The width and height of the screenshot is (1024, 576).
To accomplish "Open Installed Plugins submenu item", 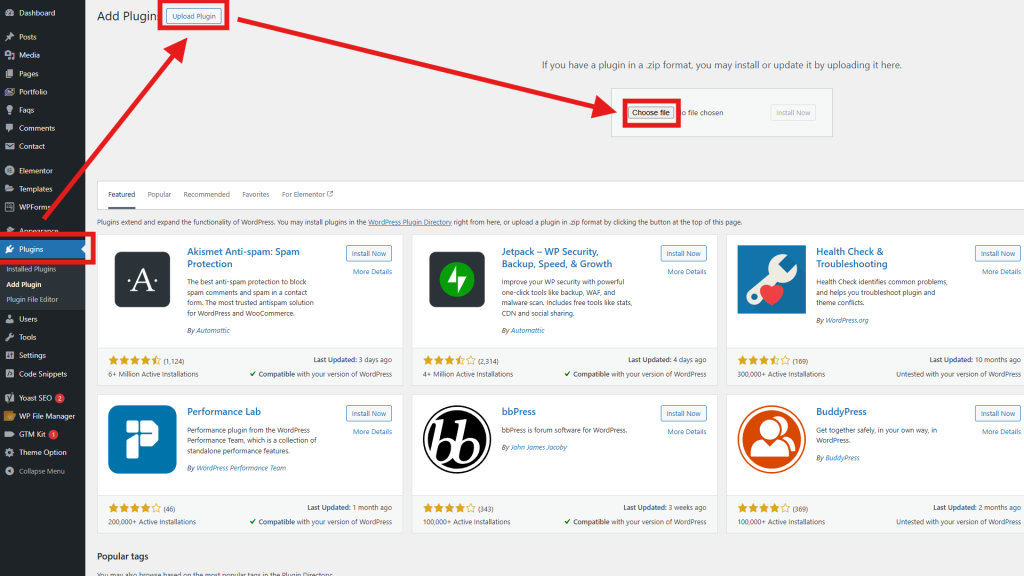I will point(31,269).
